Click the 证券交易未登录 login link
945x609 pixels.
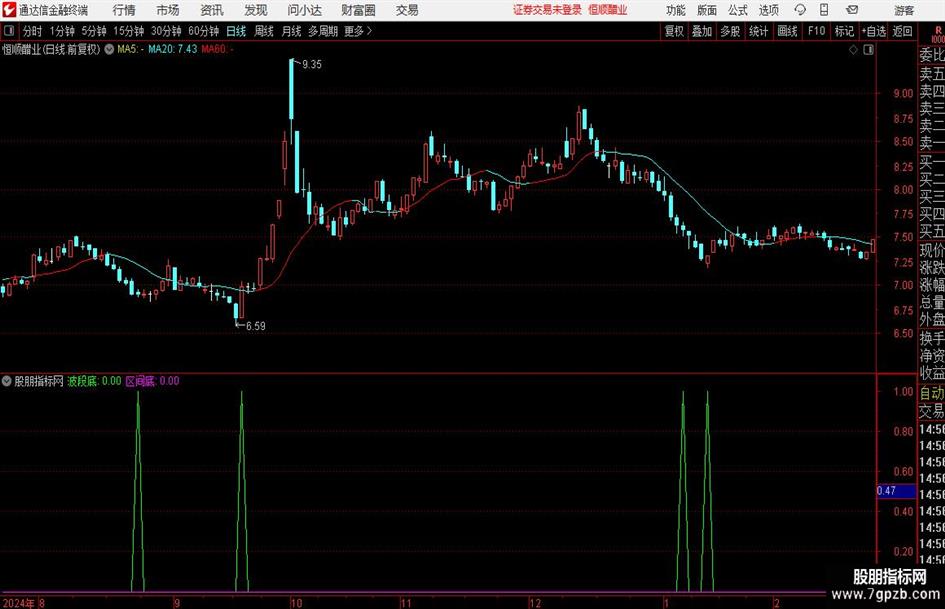547,10
